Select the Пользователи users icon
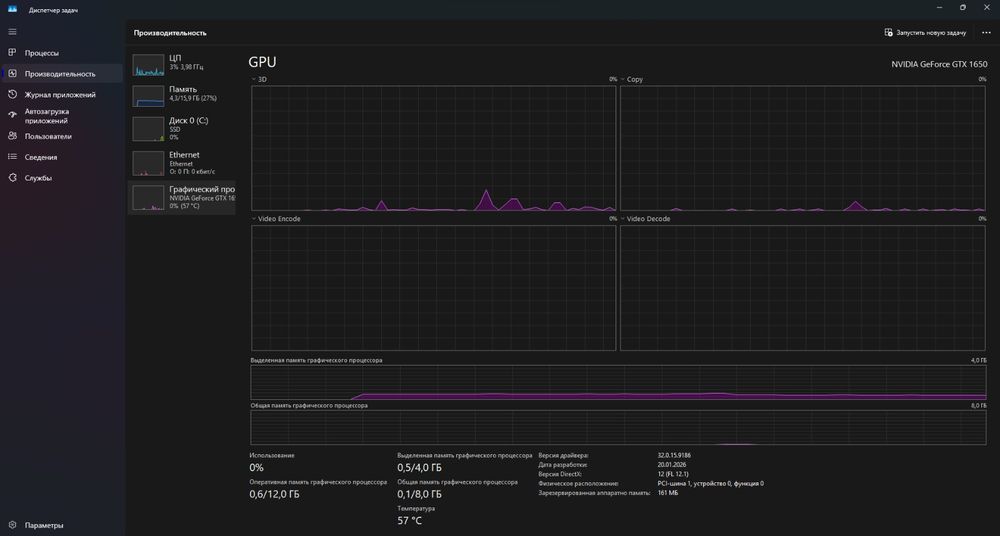Screen dimensions: 1000x536 12,136
